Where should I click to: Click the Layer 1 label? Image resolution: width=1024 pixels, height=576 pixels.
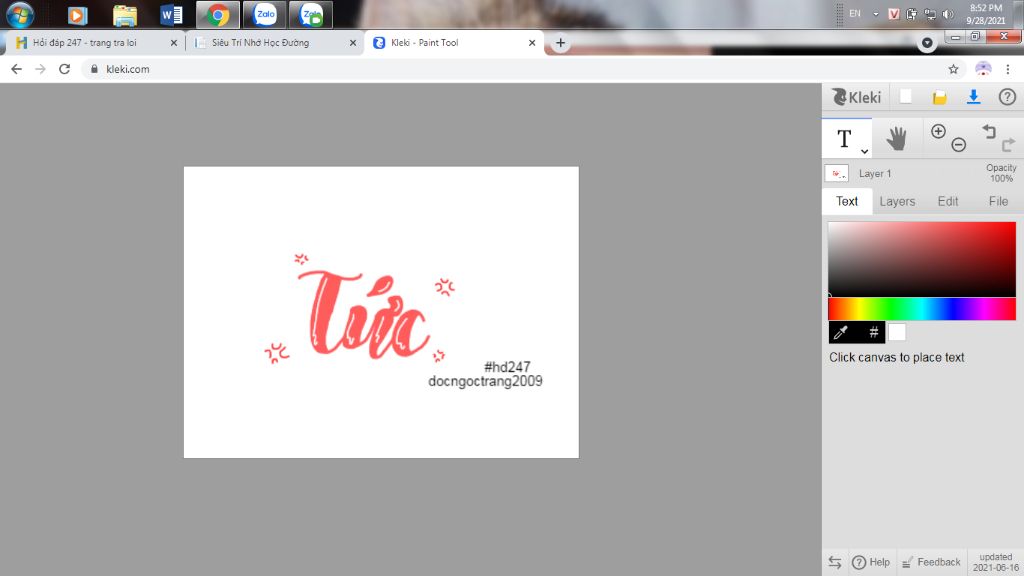pos(874,174)
